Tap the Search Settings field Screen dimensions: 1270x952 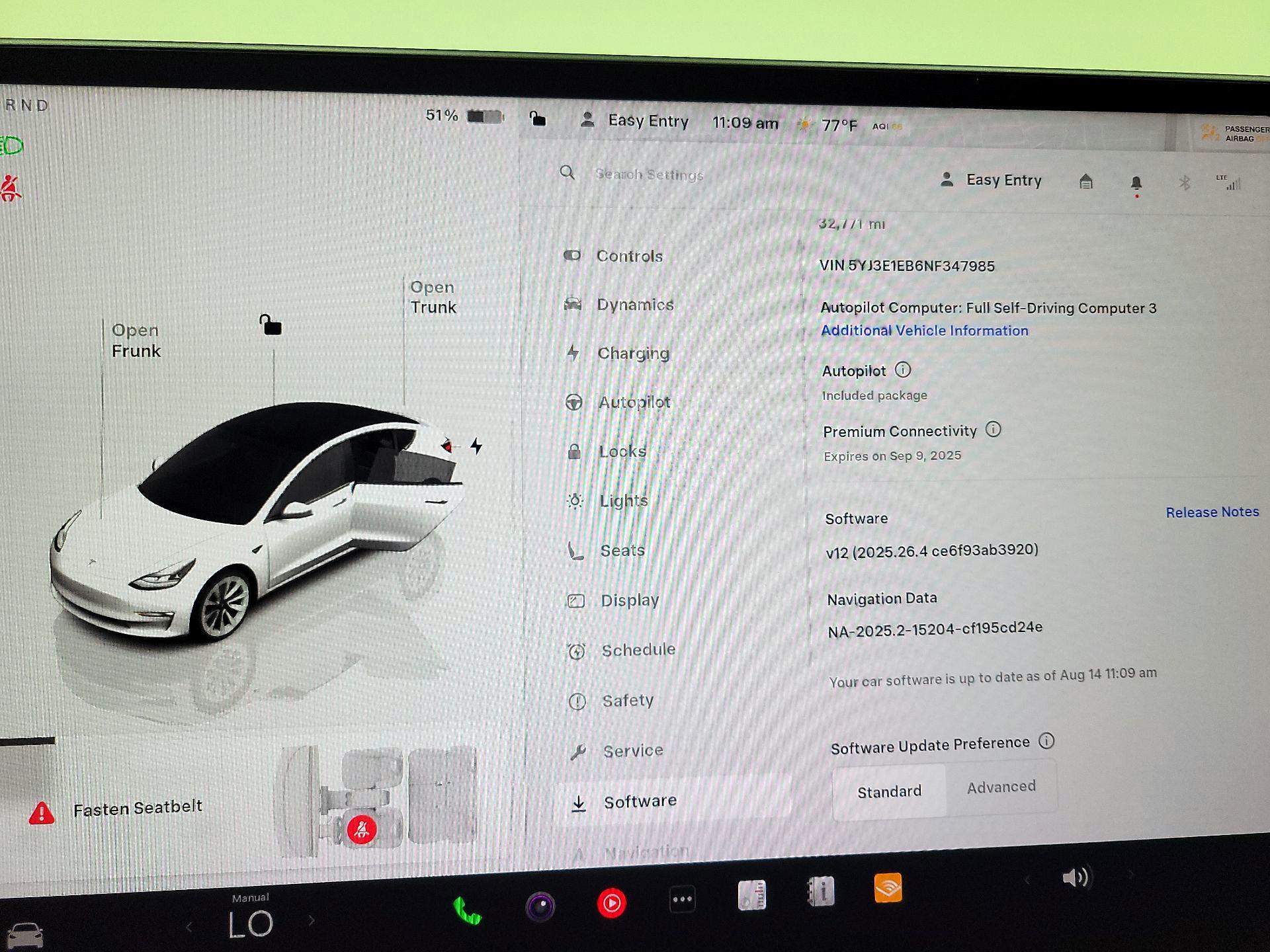[648, 174]
